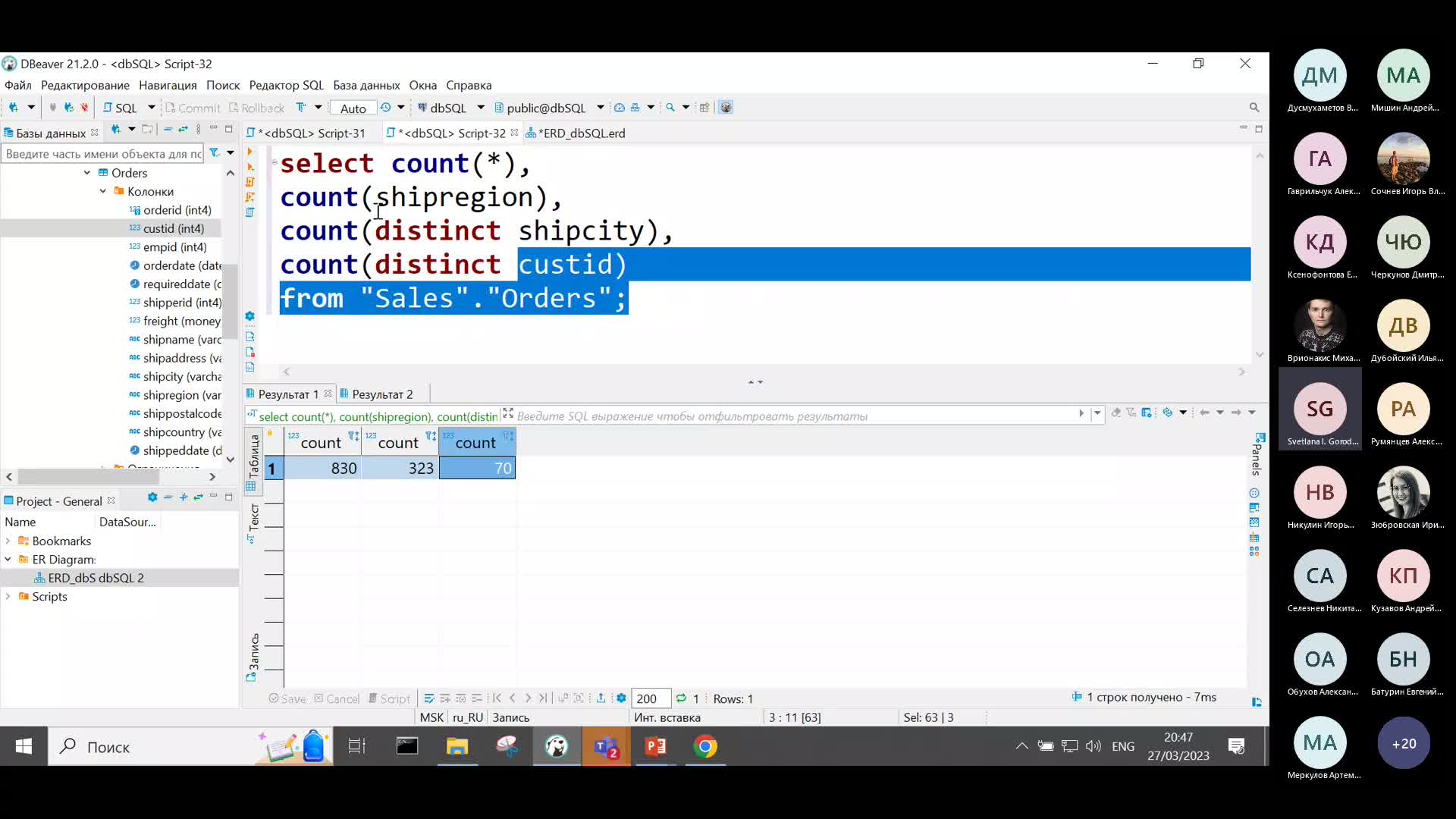This screenshot has width=1456, height=819.
Task: Switch to the ERD_dbSQL.erd tab
Action: (576, 133)
